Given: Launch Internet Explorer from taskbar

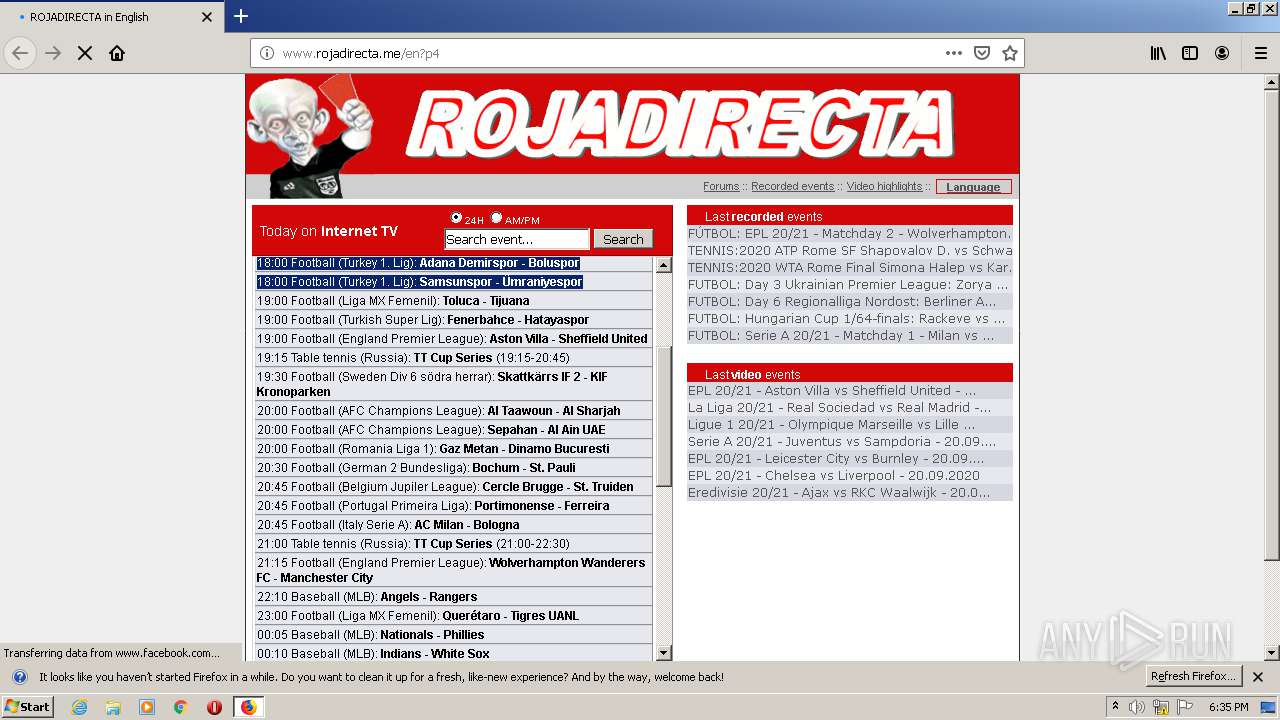Looking at the screenshot, I should (x=79, y=707).
